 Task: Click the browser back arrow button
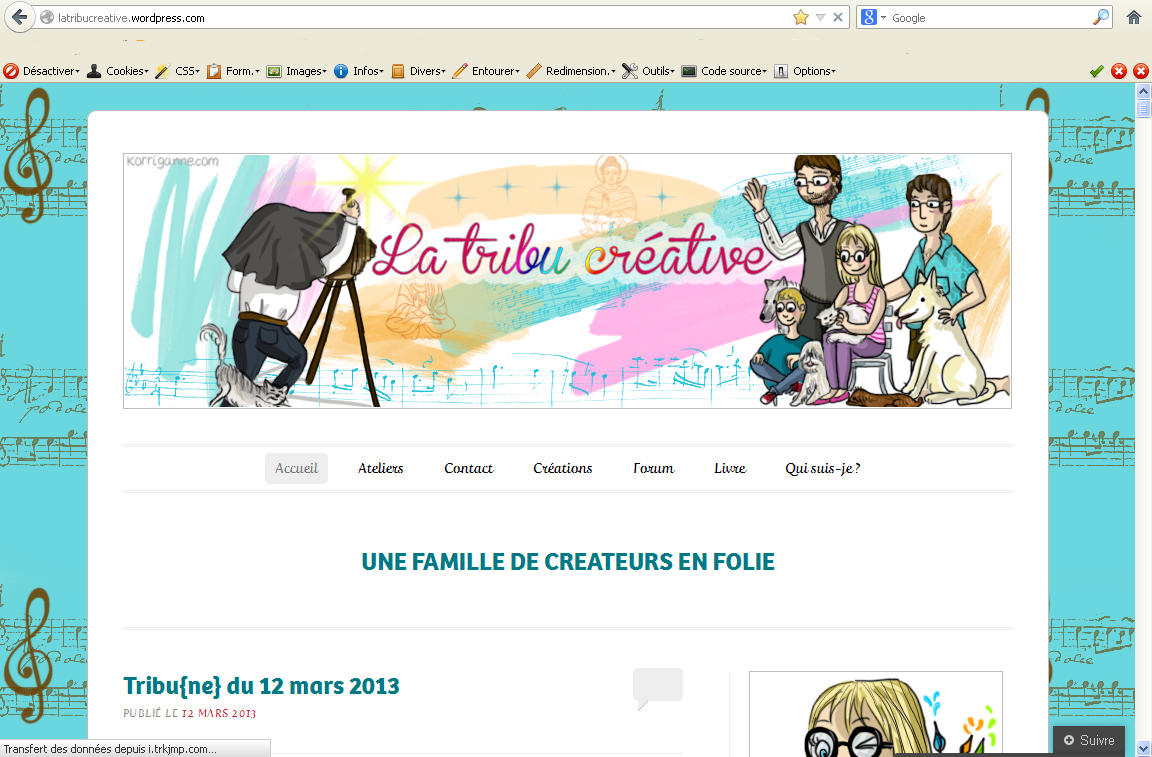point(19,17)
